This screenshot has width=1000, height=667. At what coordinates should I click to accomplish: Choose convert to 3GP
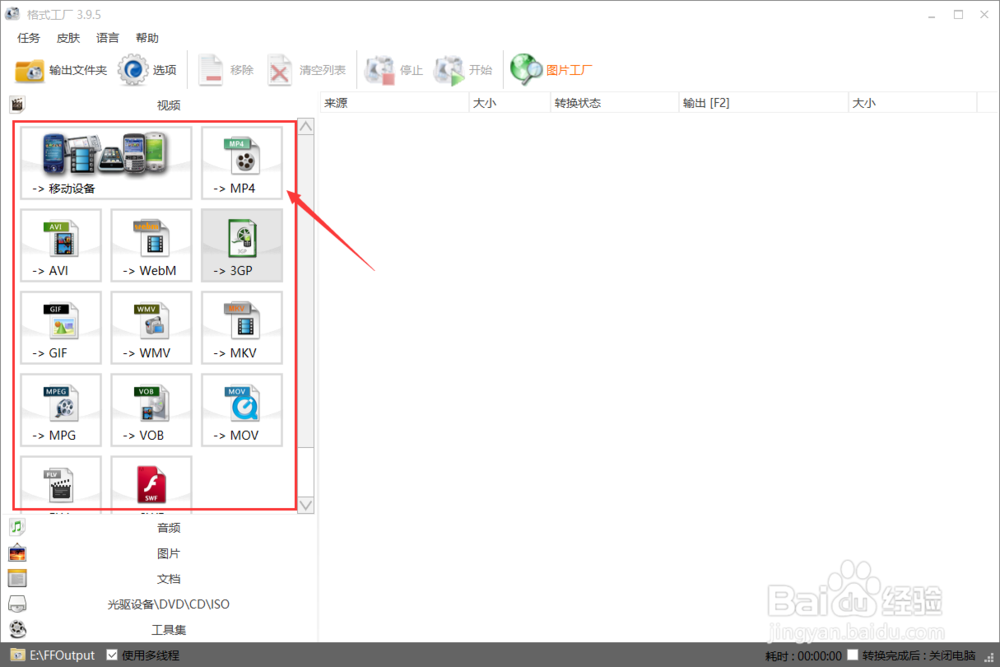[242, 245]
